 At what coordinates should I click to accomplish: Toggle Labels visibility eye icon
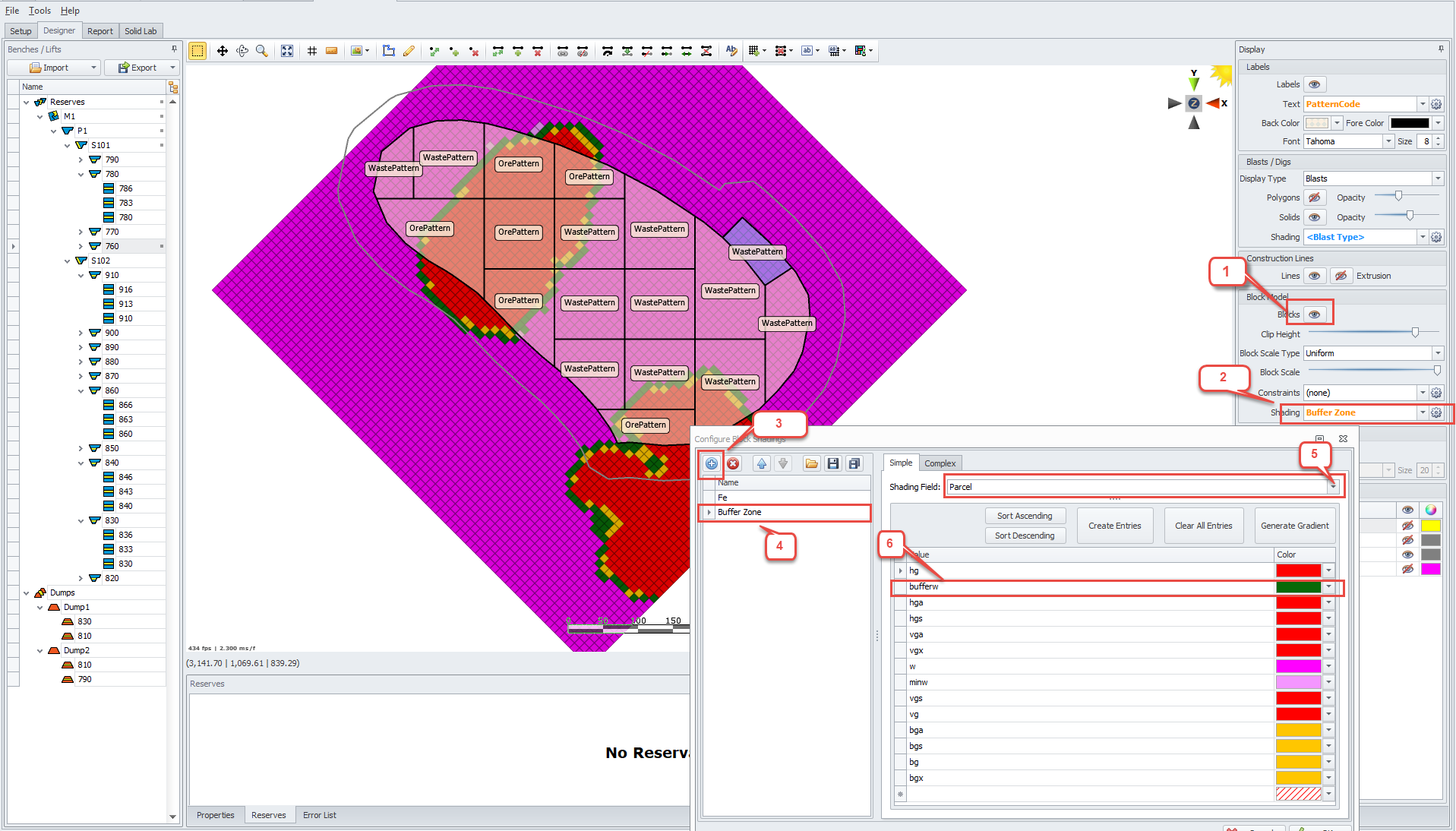tap(1315, 84)
